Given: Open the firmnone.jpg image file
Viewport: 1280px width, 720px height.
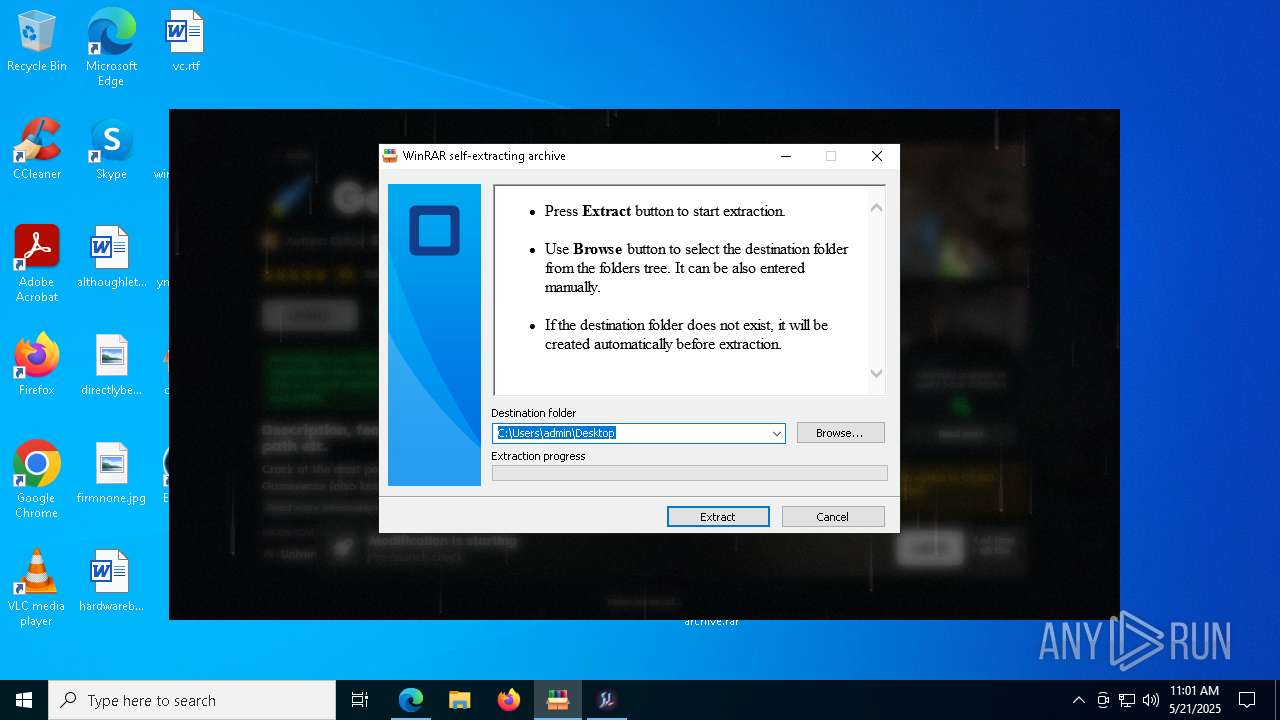Looking at the screenshot, I should (111, 474).
